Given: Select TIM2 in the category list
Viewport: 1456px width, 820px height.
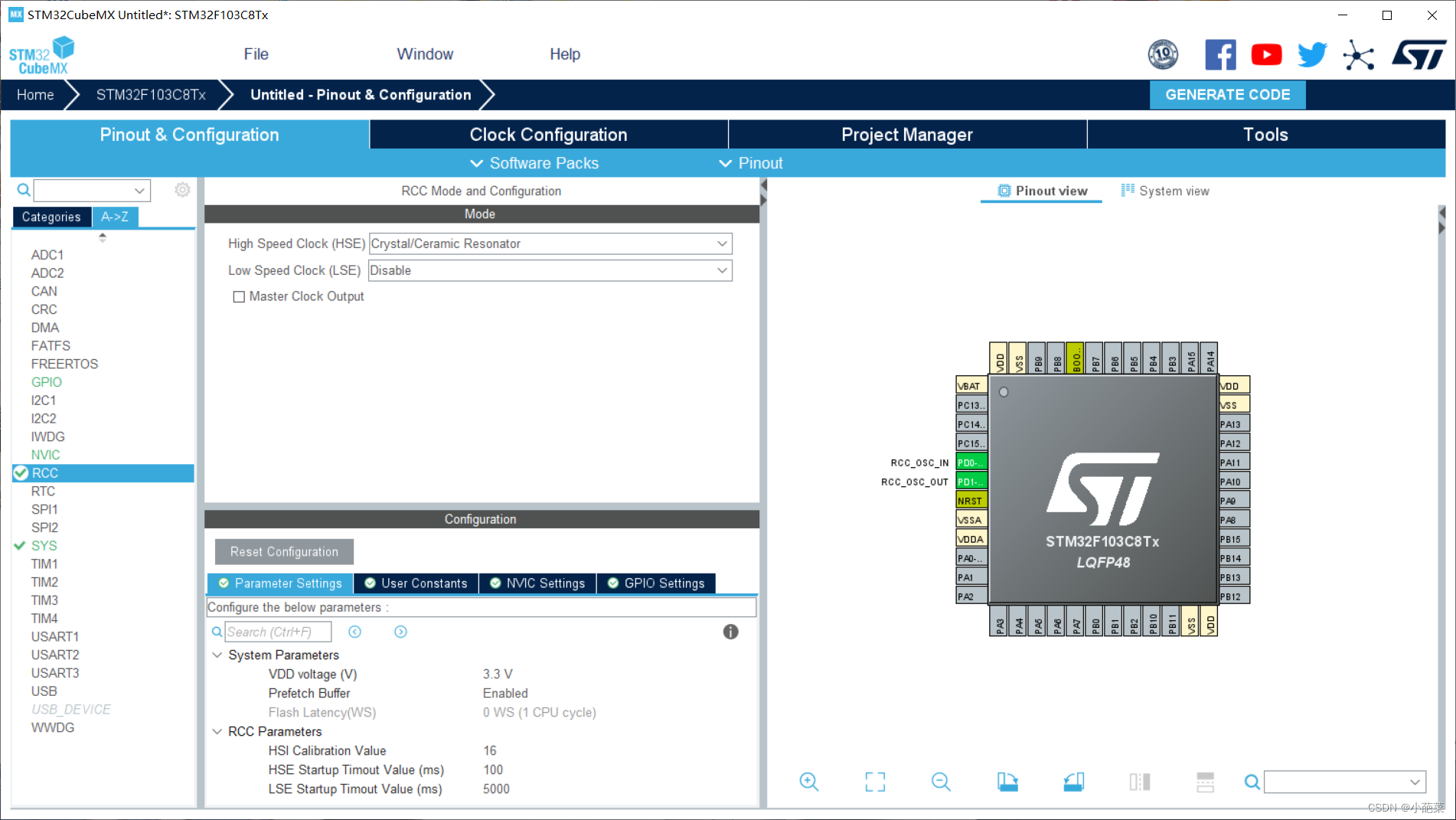Looking at the screenshot, I should coord(44,583).
